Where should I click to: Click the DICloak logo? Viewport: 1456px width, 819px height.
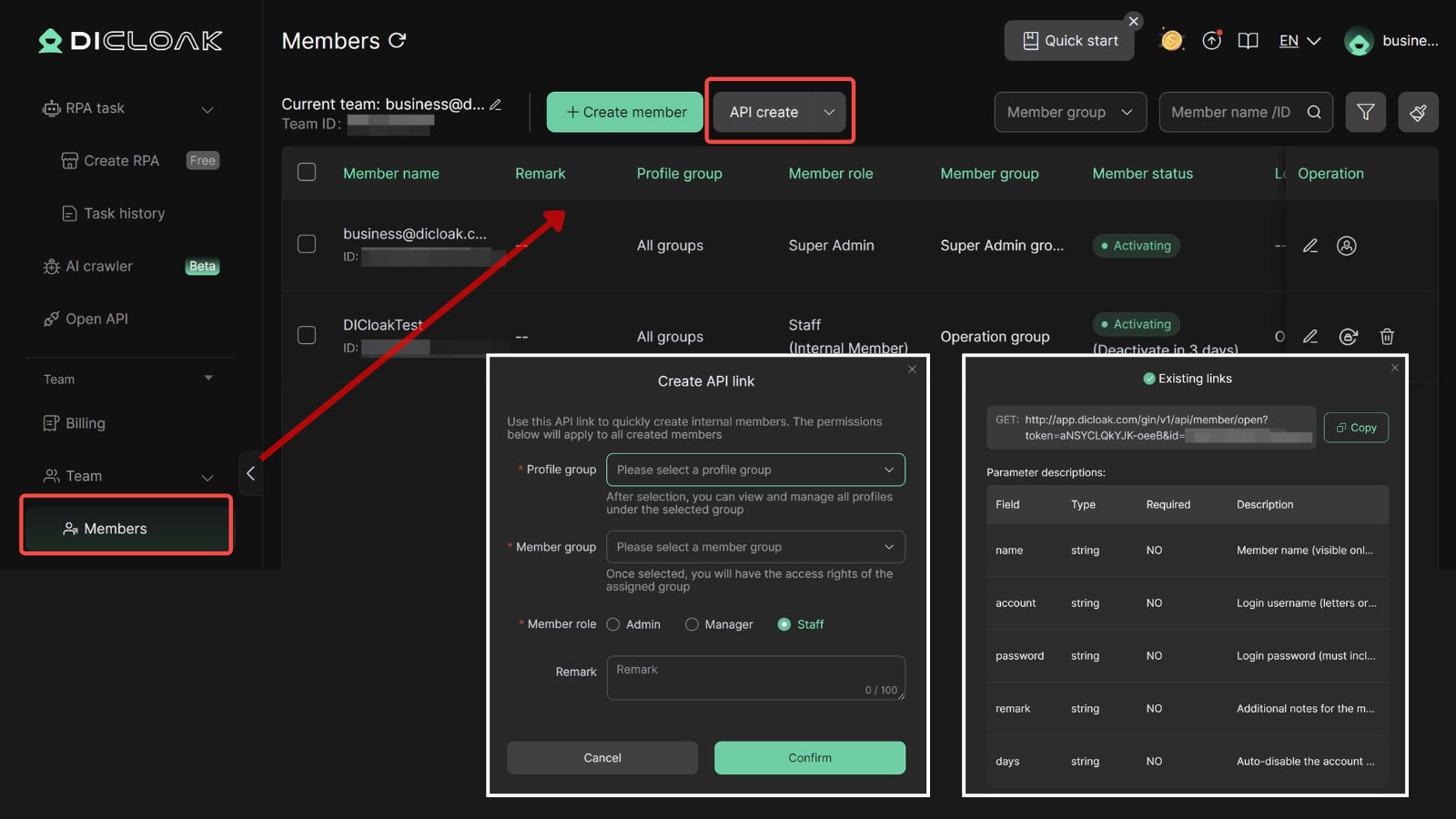[x=130, y=41]
